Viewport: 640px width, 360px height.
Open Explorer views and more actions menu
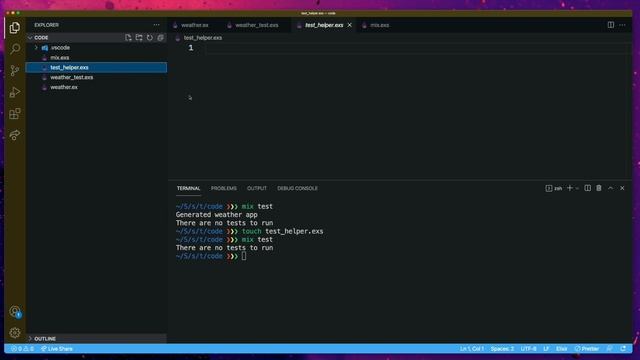tap(156, 25)
